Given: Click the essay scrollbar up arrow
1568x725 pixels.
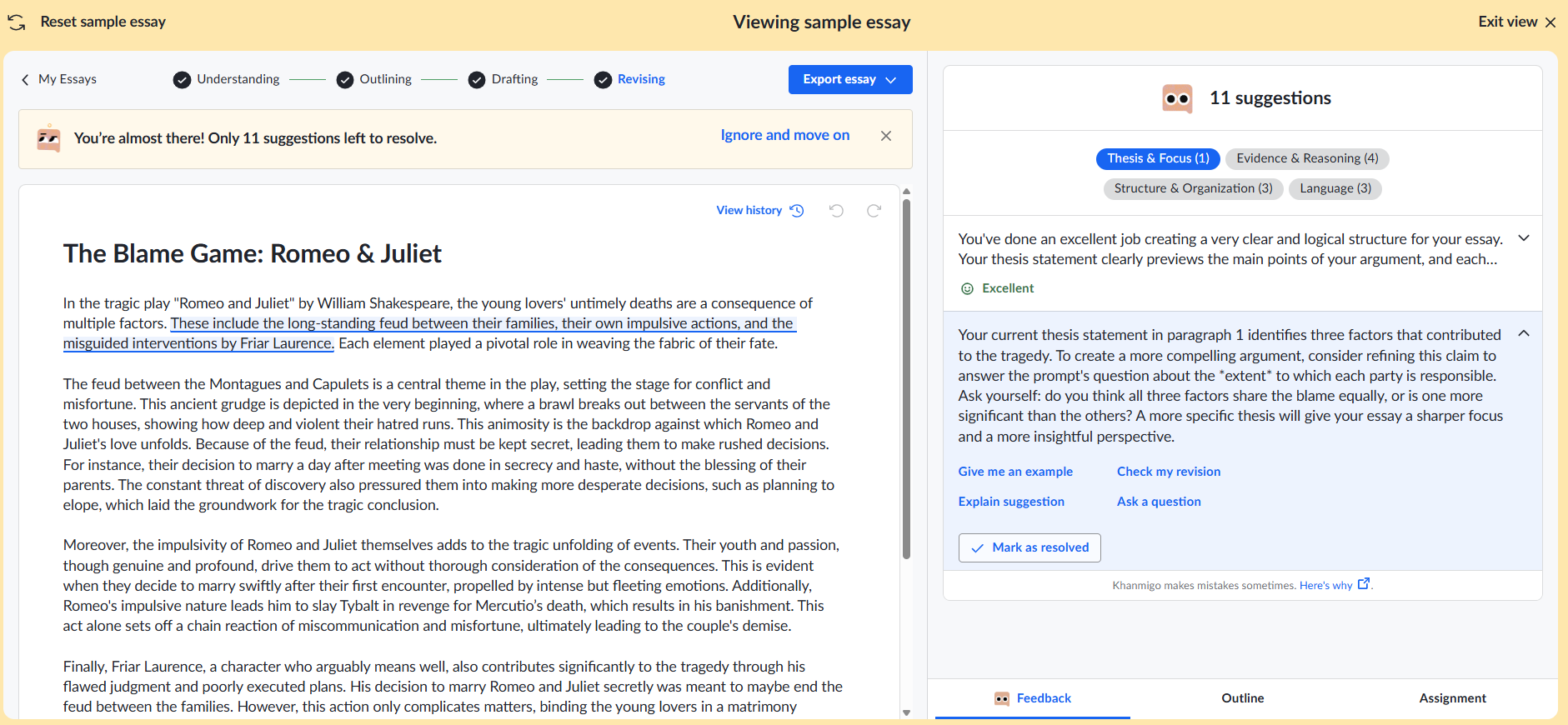Looking at the screenshot, I should click(906, 192).
